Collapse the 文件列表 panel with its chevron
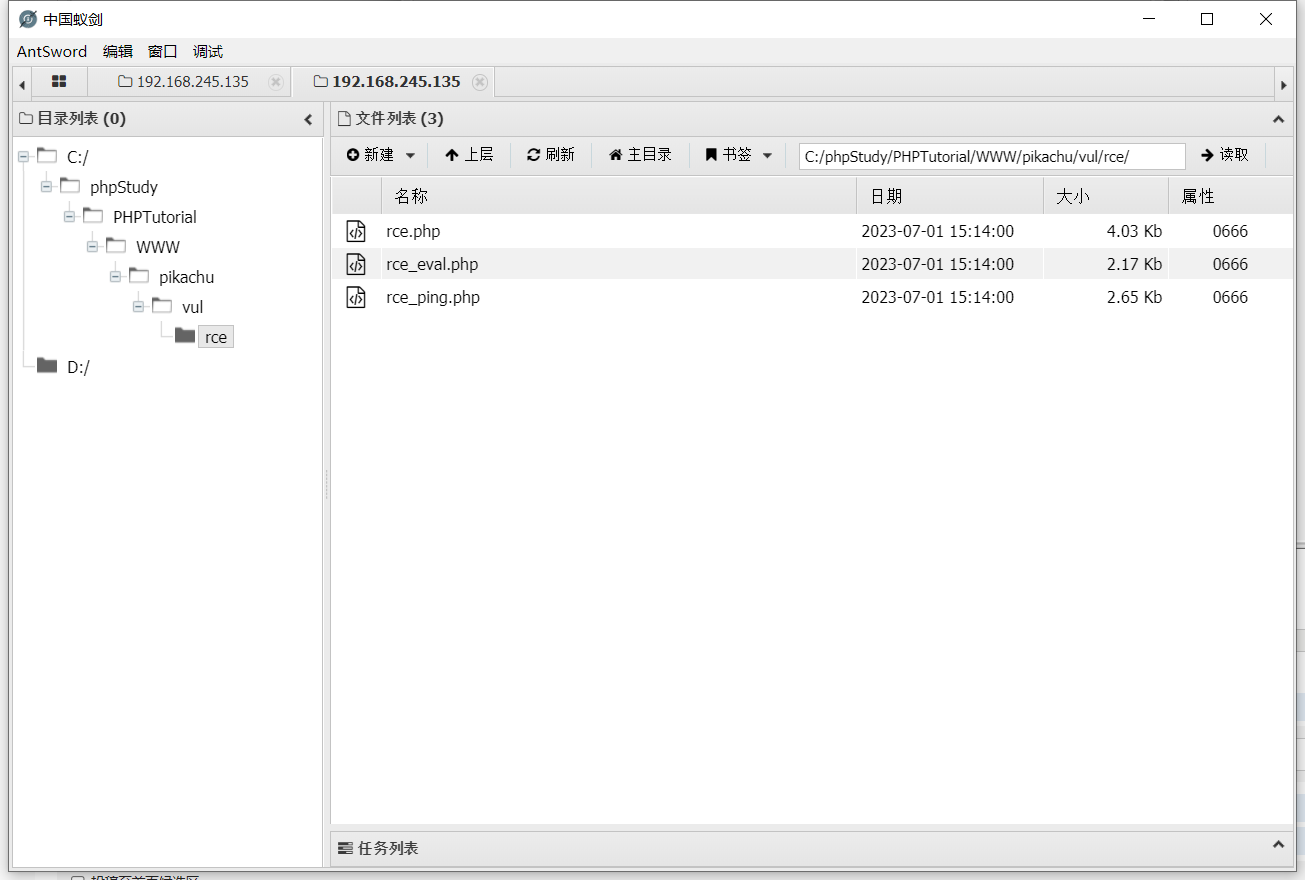This screenshot has width=1305, height=880. pos(1278,119)
